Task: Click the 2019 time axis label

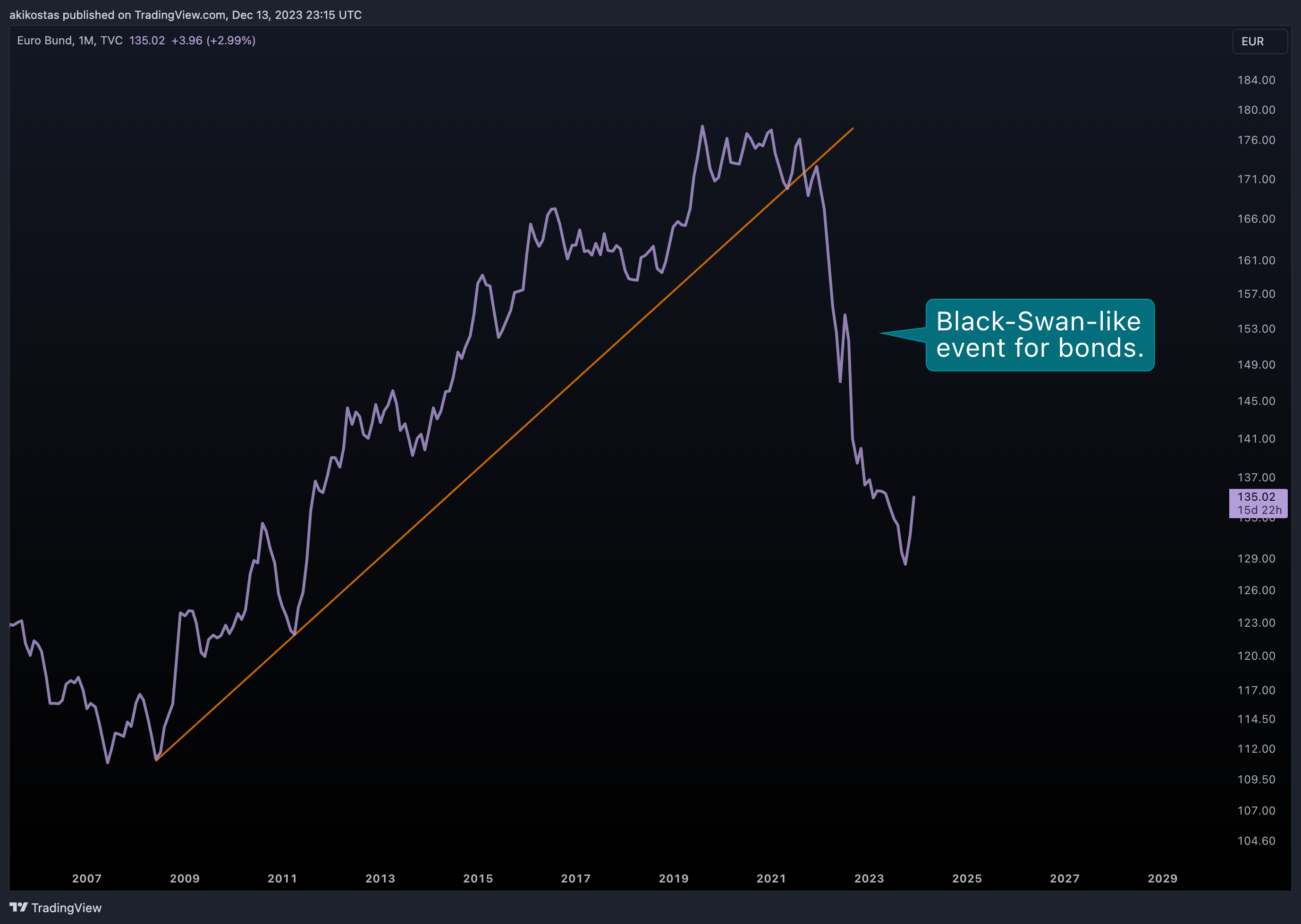Action: click(x=674, y=879)
